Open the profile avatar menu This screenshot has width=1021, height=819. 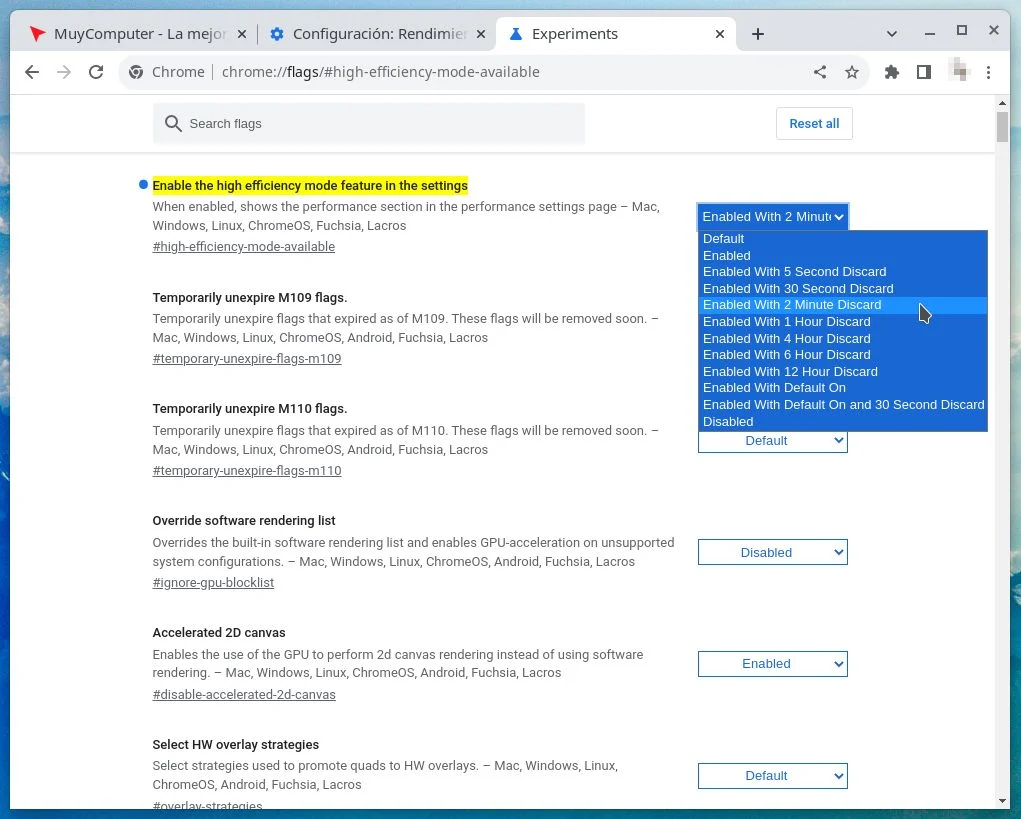[x=959, y=70]
